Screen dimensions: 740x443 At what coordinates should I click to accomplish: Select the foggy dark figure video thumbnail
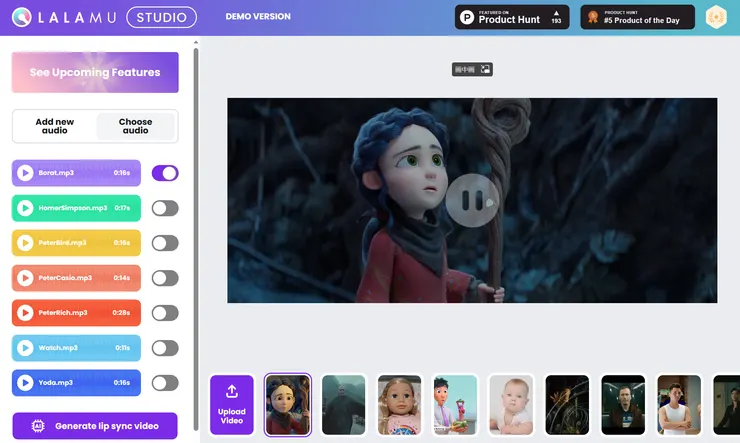344,405
